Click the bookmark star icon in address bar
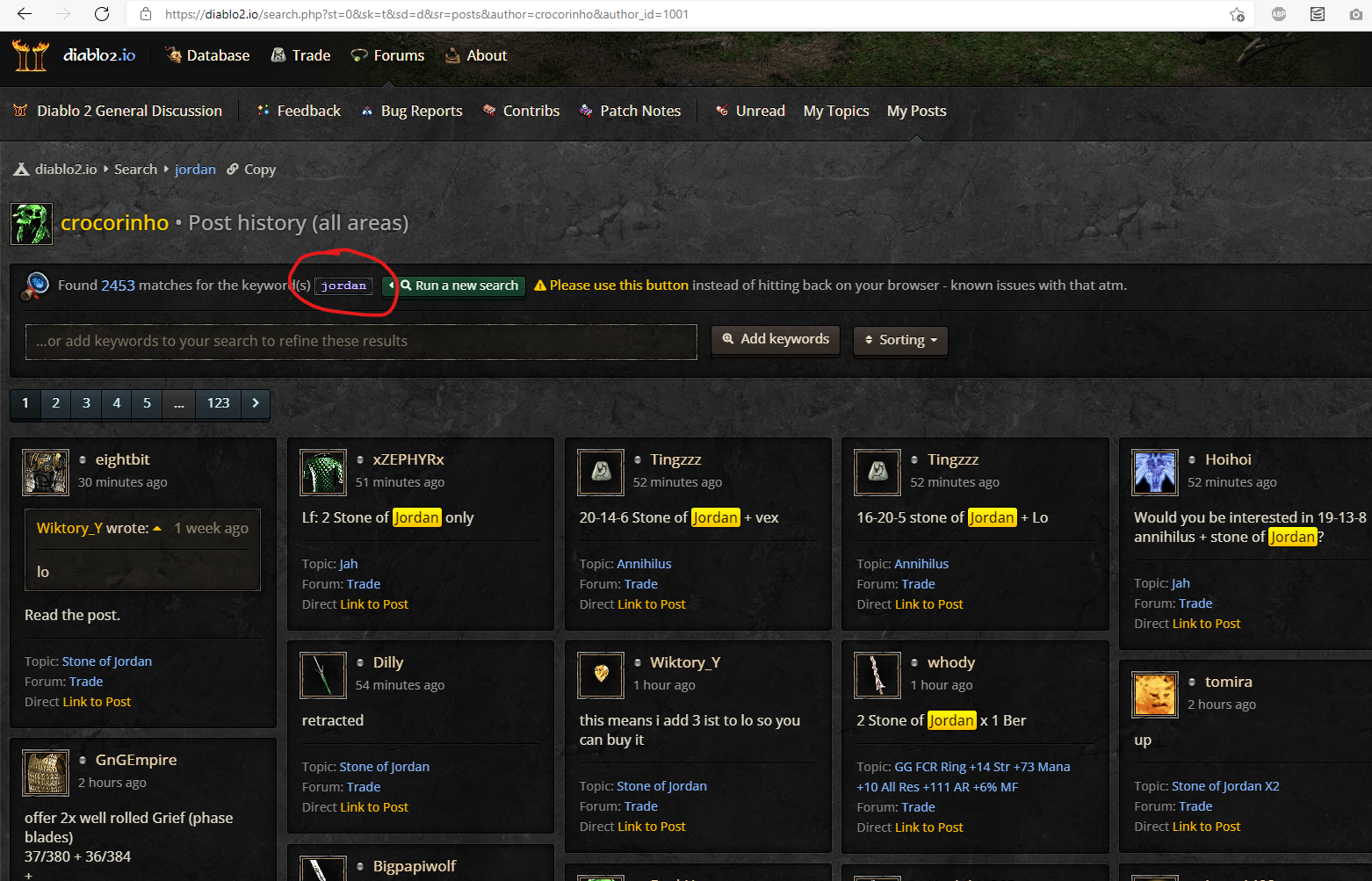This screenshot has width=1372, height=881. coord(1237,14)
